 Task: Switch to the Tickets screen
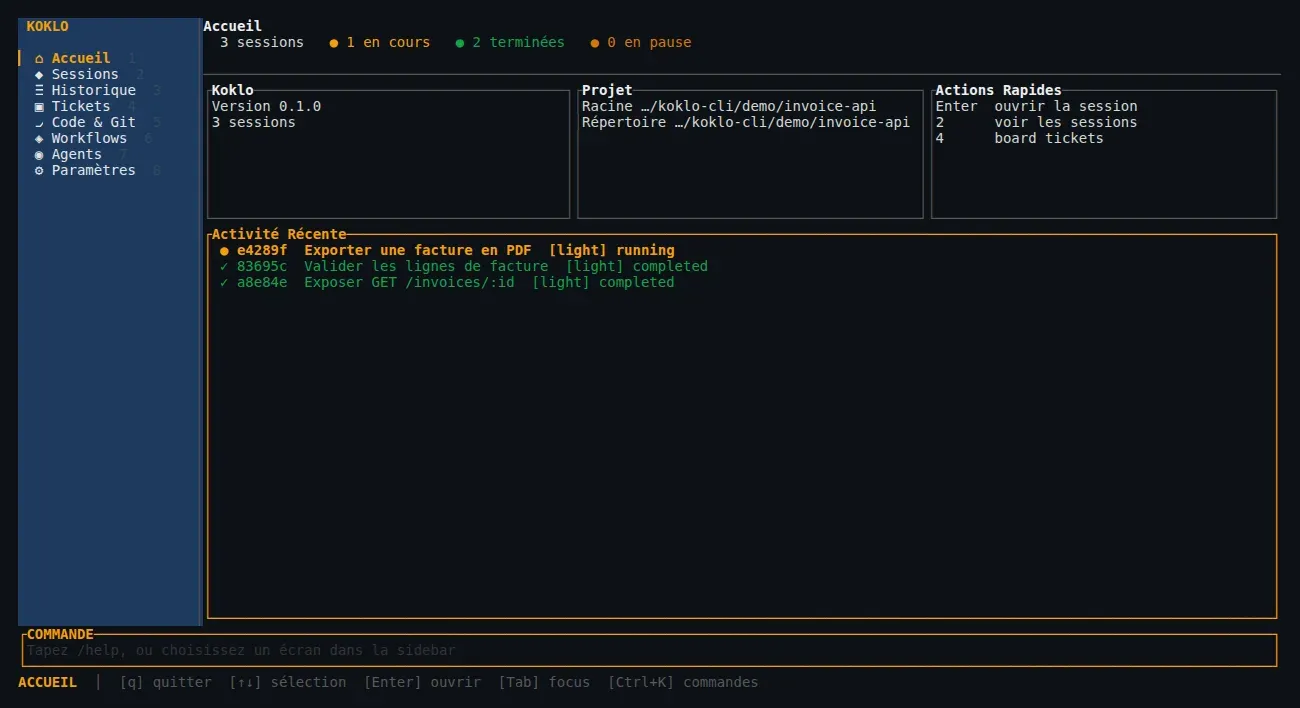tap(110, 107)
